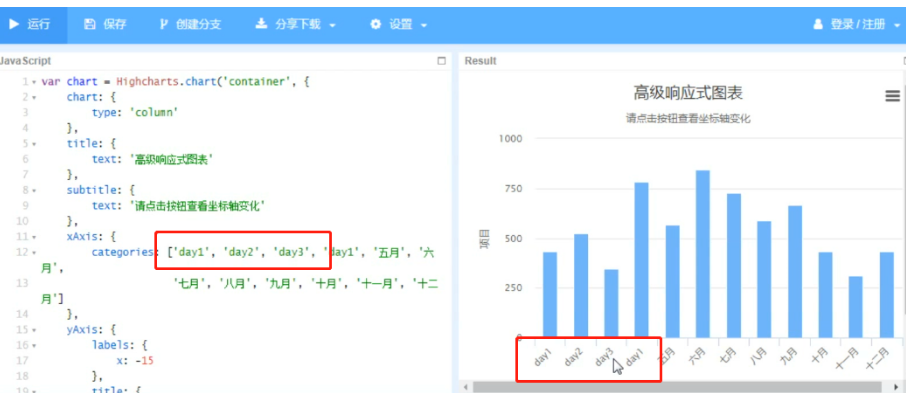Viewport: 906px width, 393px height.
Task: Collapse fold arrow at line 12 categories
Action: click(34, 252)
